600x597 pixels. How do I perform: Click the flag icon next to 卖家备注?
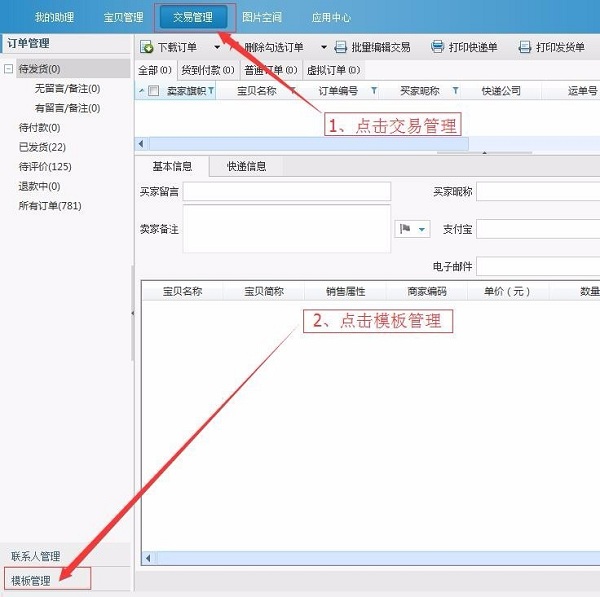pos(406,229)
